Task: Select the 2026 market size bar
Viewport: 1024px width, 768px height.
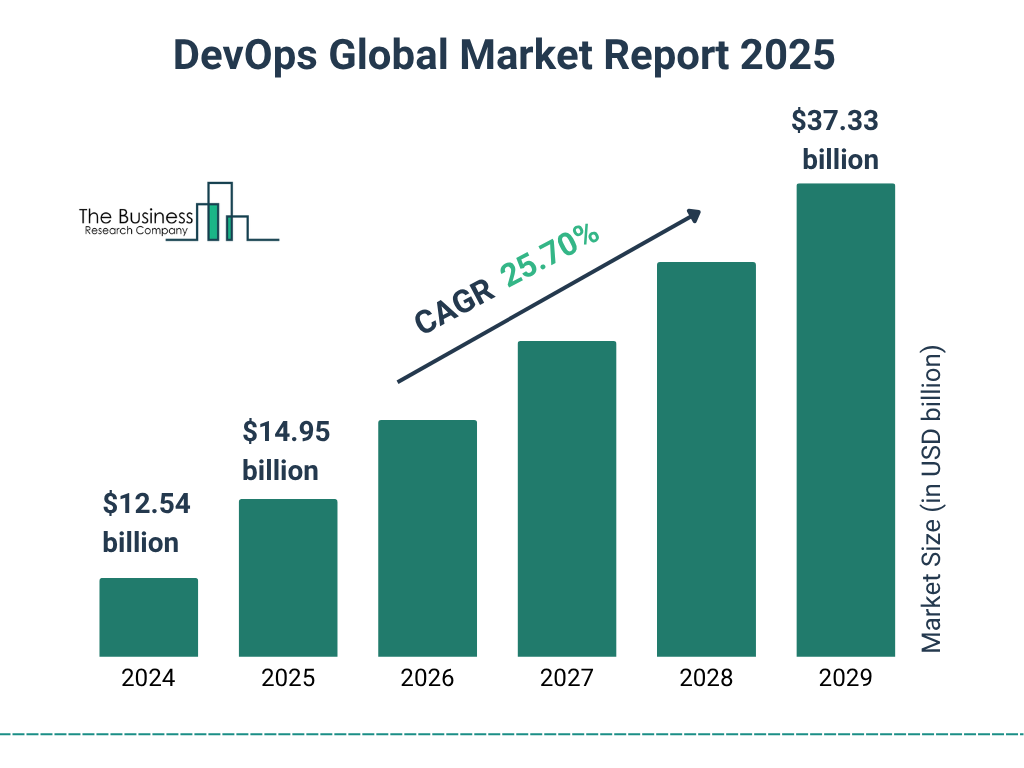Action: (427, 538)
